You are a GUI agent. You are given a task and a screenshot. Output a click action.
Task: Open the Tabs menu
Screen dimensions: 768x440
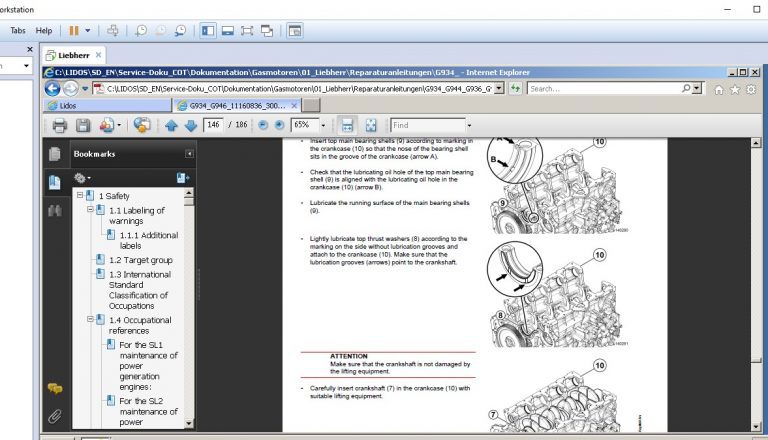pos(18,30)
